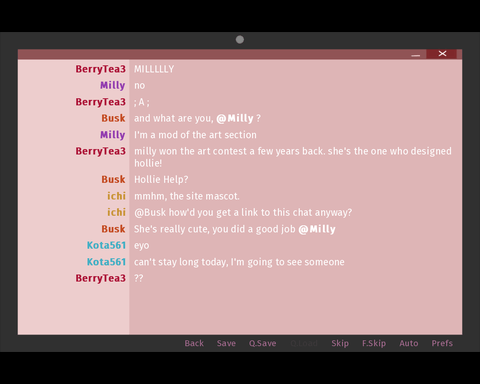Screen dimensions: 480x384
Task: Click the message 'I'm a mod of the art section'
Action: [x=195, y=135]
